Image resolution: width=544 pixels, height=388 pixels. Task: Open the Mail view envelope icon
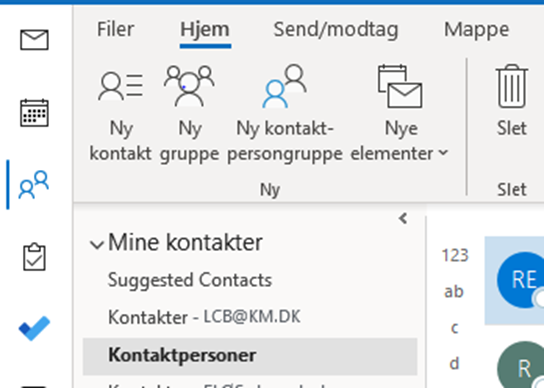34,40
